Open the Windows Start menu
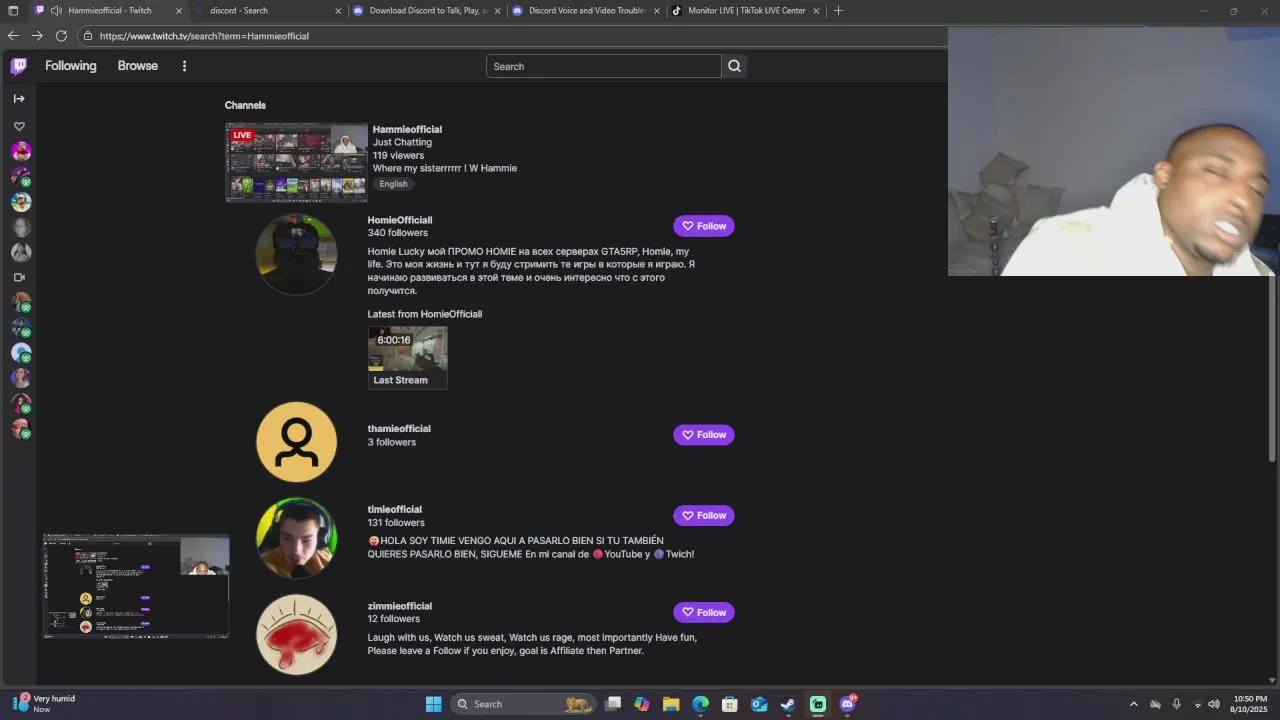Image resolution: width=1280 pixels, height=720 pixels. pos(433,704)
